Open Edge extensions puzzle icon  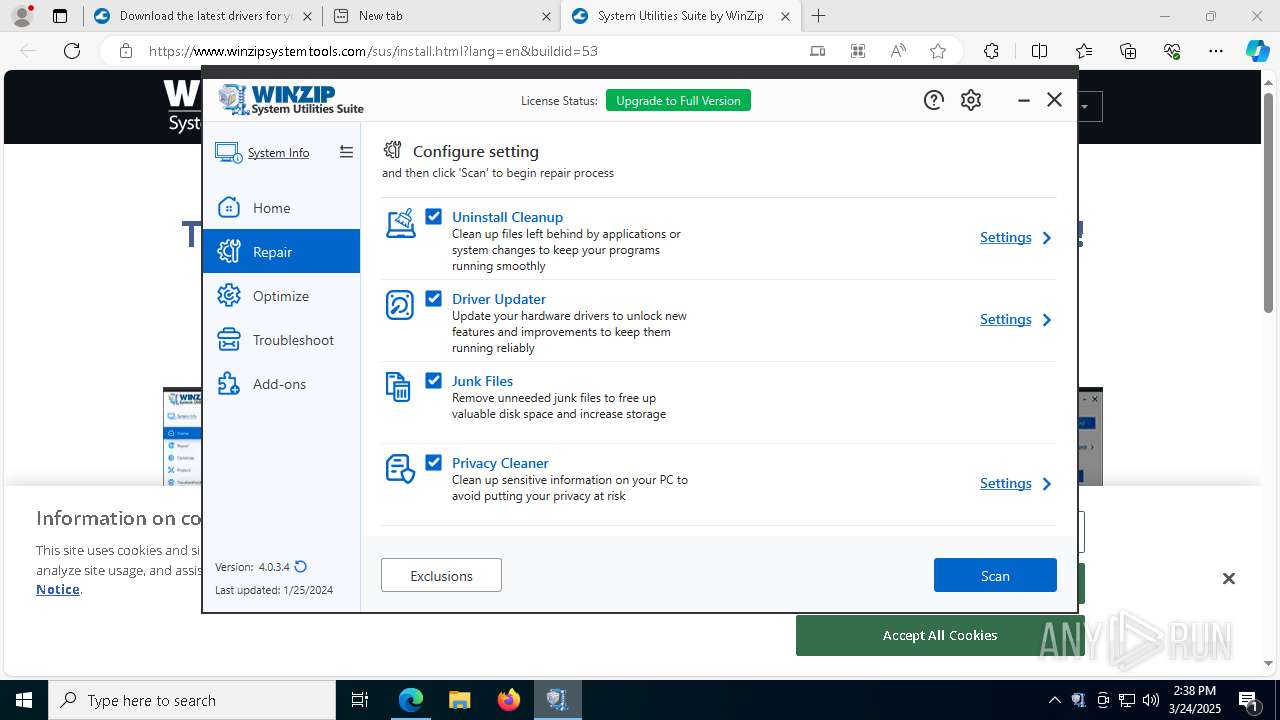coord(991,51)
